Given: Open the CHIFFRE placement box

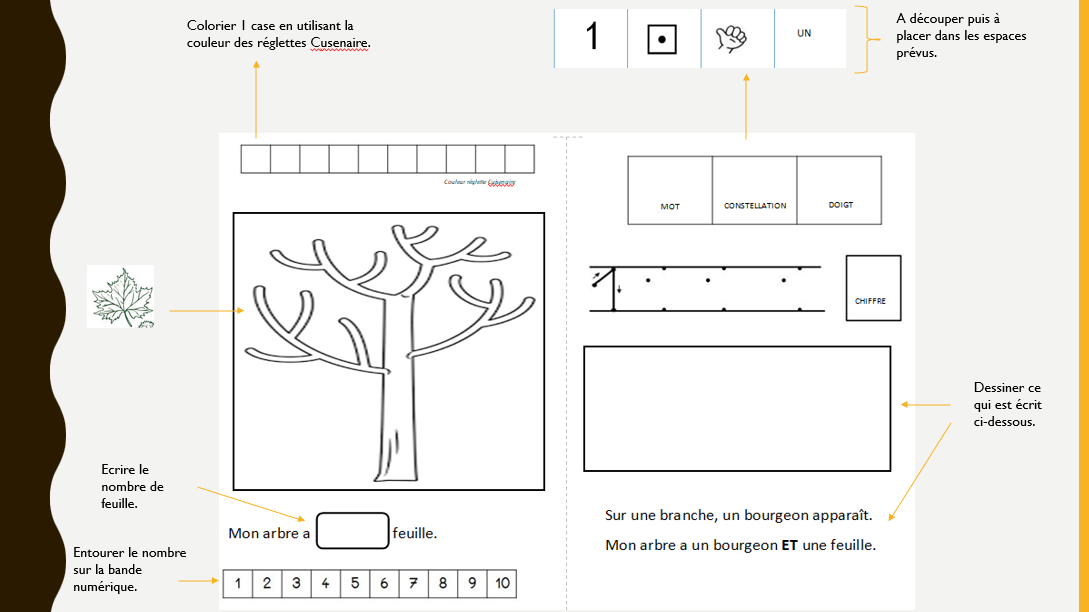Looking at the screenshot, I should (873, 287).
